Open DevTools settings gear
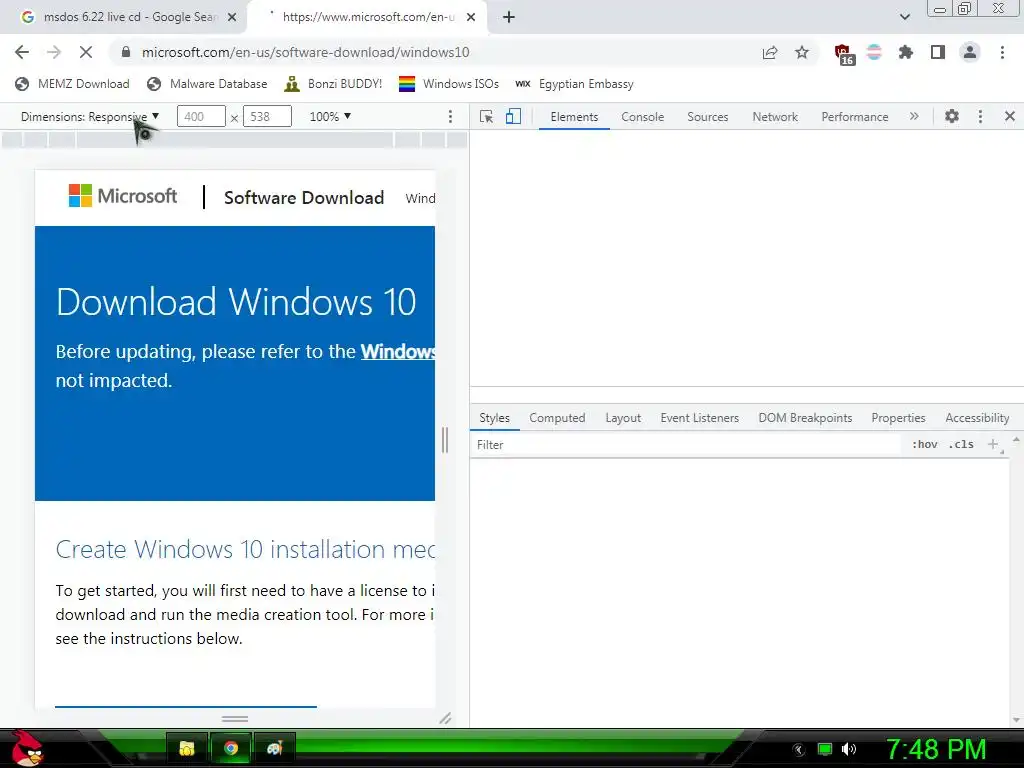The width and height of the screenshot is (1024, 768). pos(952,116)
